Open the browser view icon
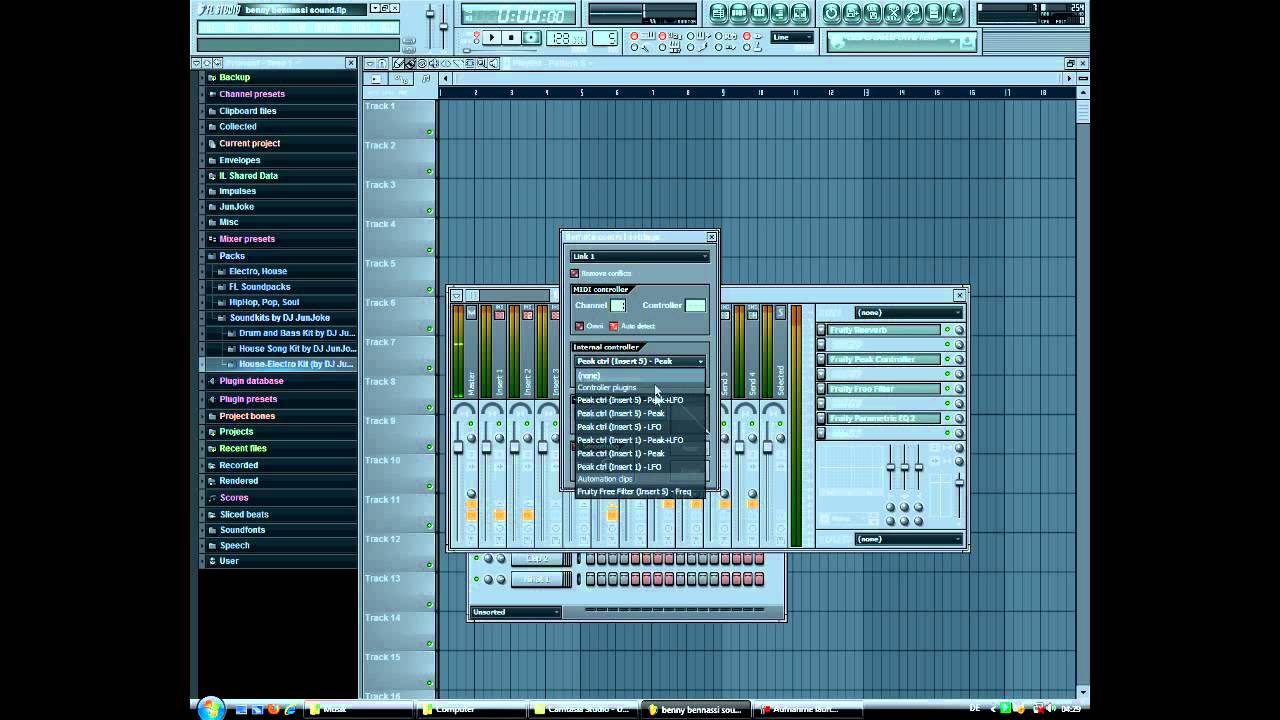Image resolution: width=1280 pixels, height=720 pixels. pyautogui.click(x=780, y=13)
